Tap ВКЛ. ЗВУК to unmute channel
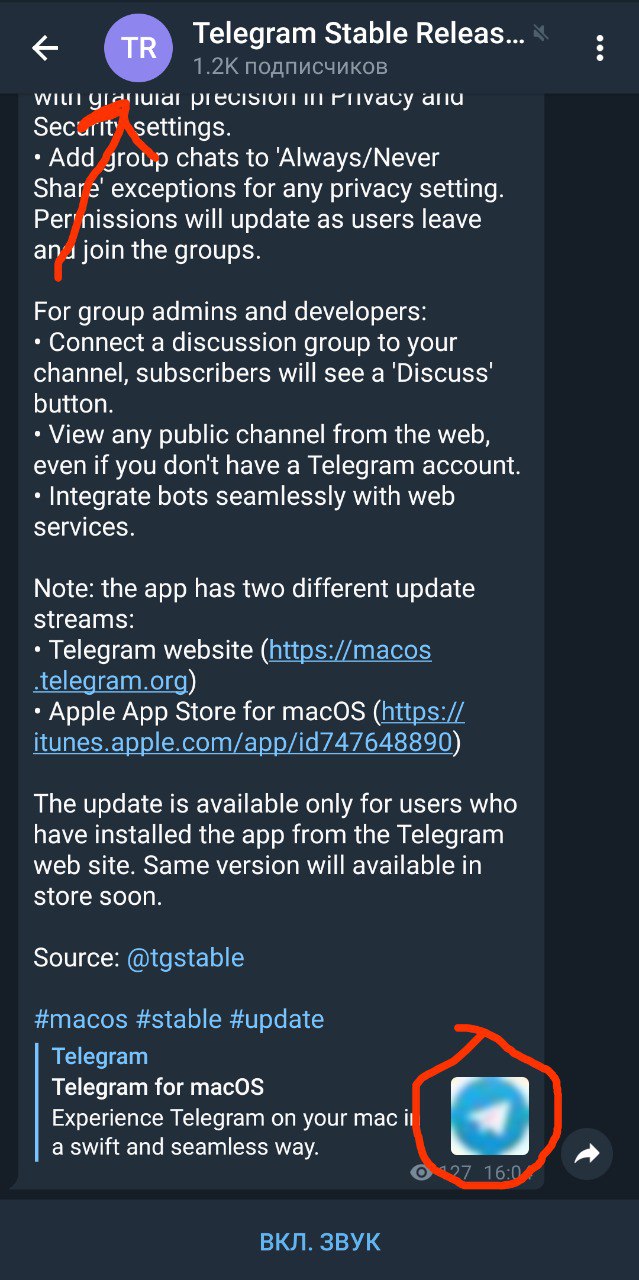 click(x=320, y=1242)
